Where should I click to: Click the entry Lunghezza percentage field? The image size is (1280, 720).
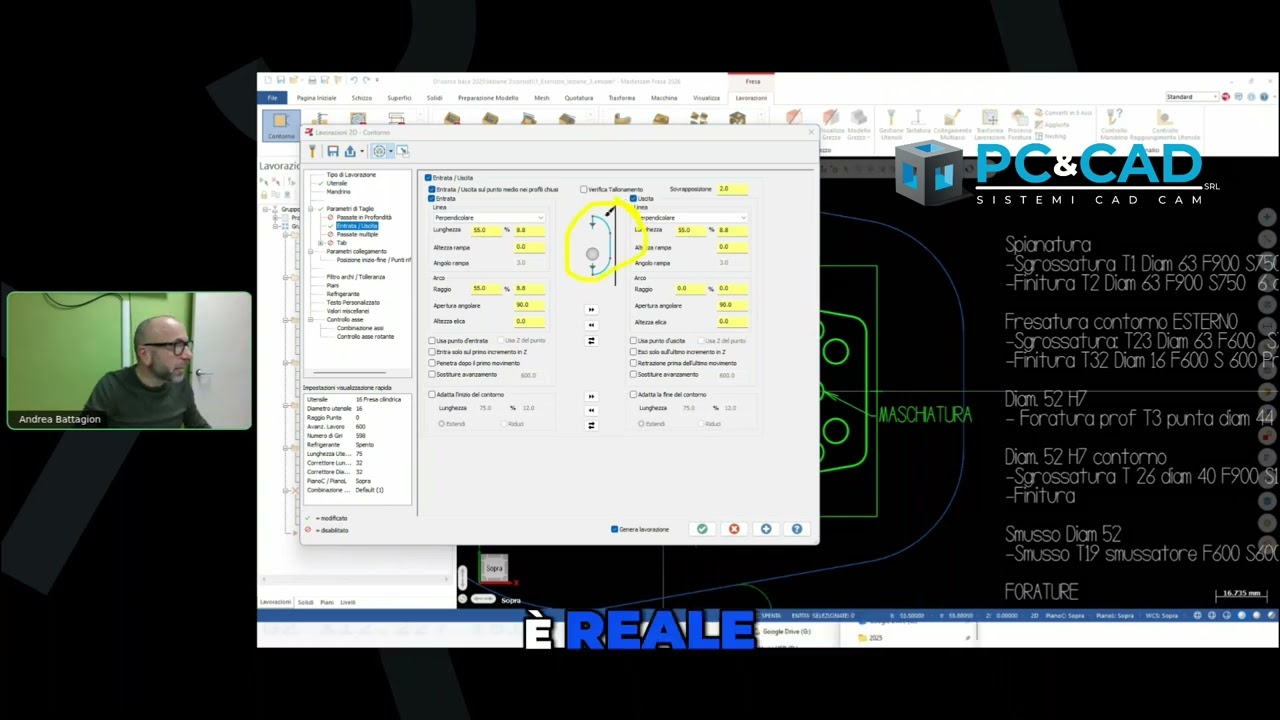(486, 231)
